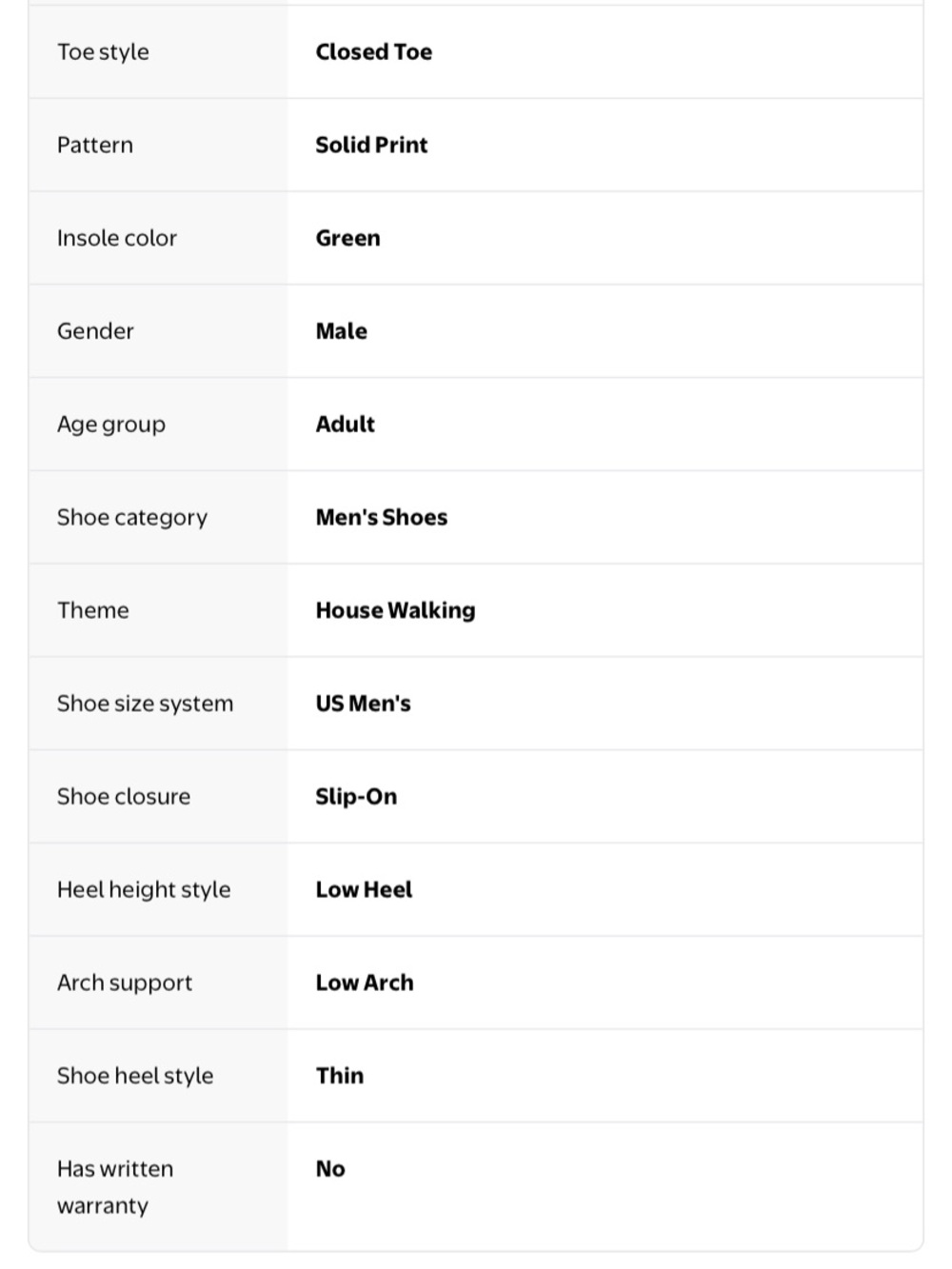952x1269 pixels.
Task: Select the Theme row label
Action: click(93, 610)
